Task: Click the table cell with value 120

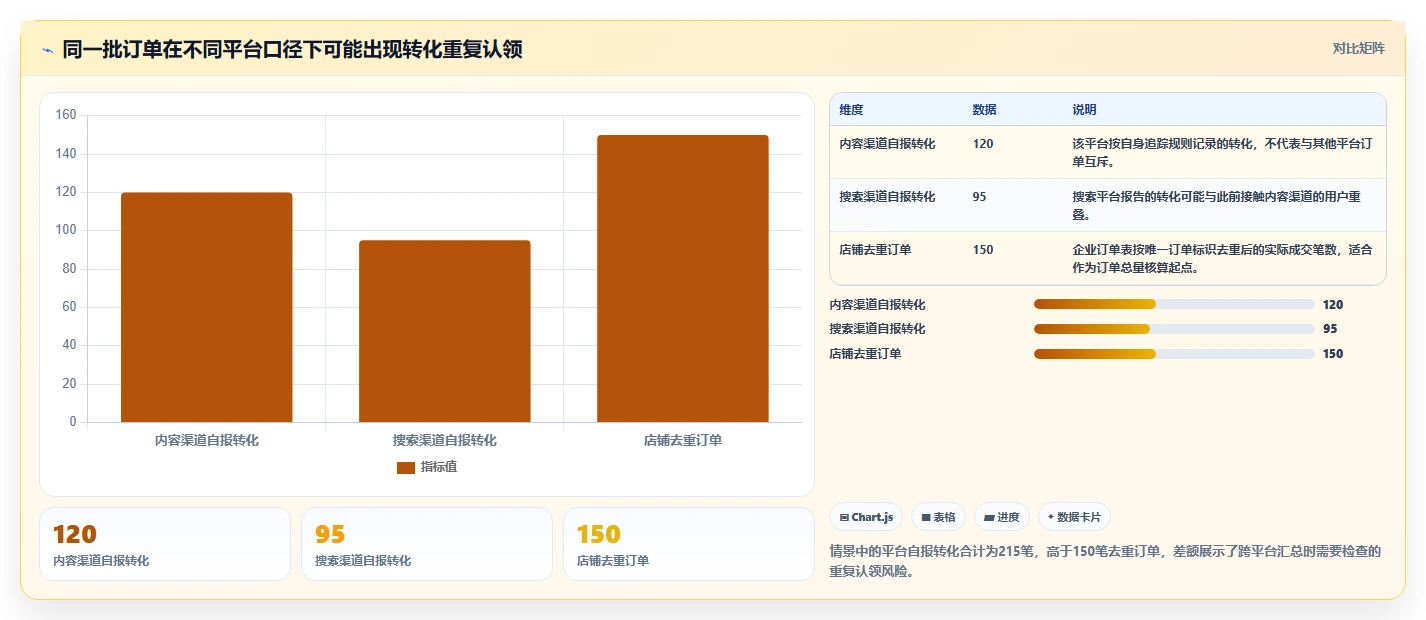Action: [x=983, y=144]
